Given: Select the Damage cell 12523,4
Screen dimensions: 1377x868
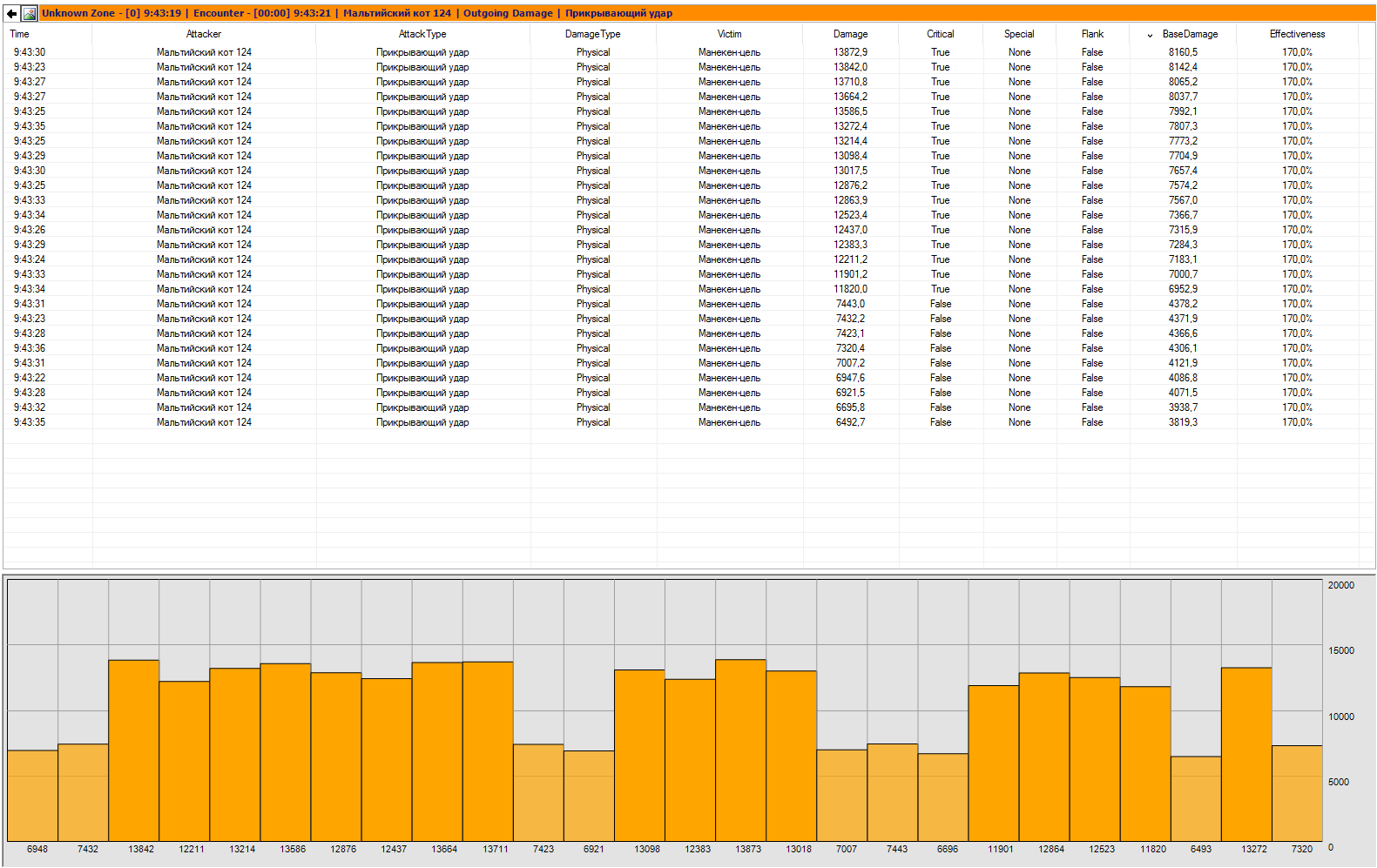Looking at the screenshot, I should 851,215.
